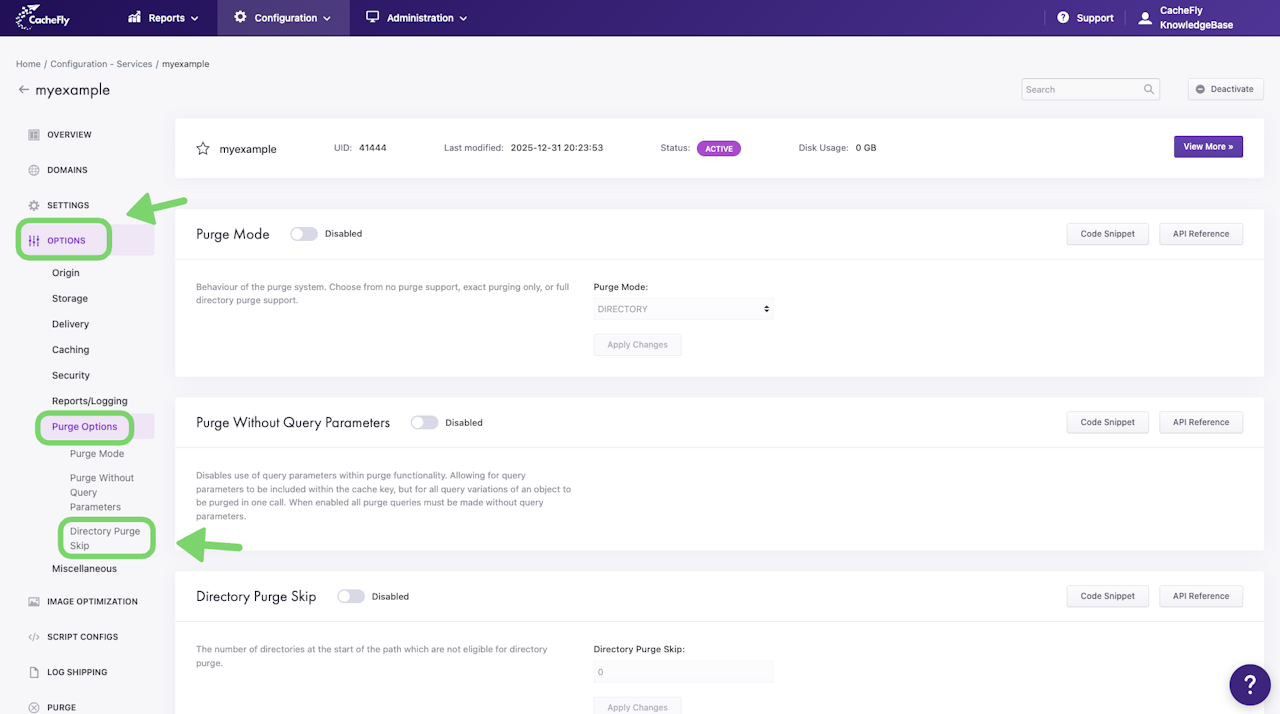Click the Purge circle-x icon
This screenshot has height=714, width=1280.
(34, 707)
